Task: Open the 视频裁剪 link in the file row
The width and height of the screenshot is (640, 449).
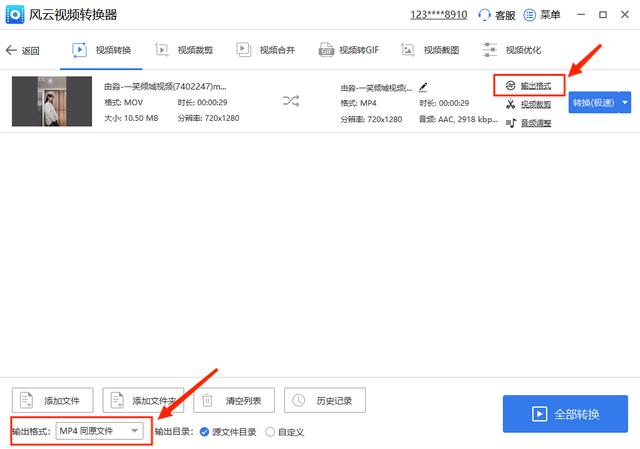Action: point(536,104)
